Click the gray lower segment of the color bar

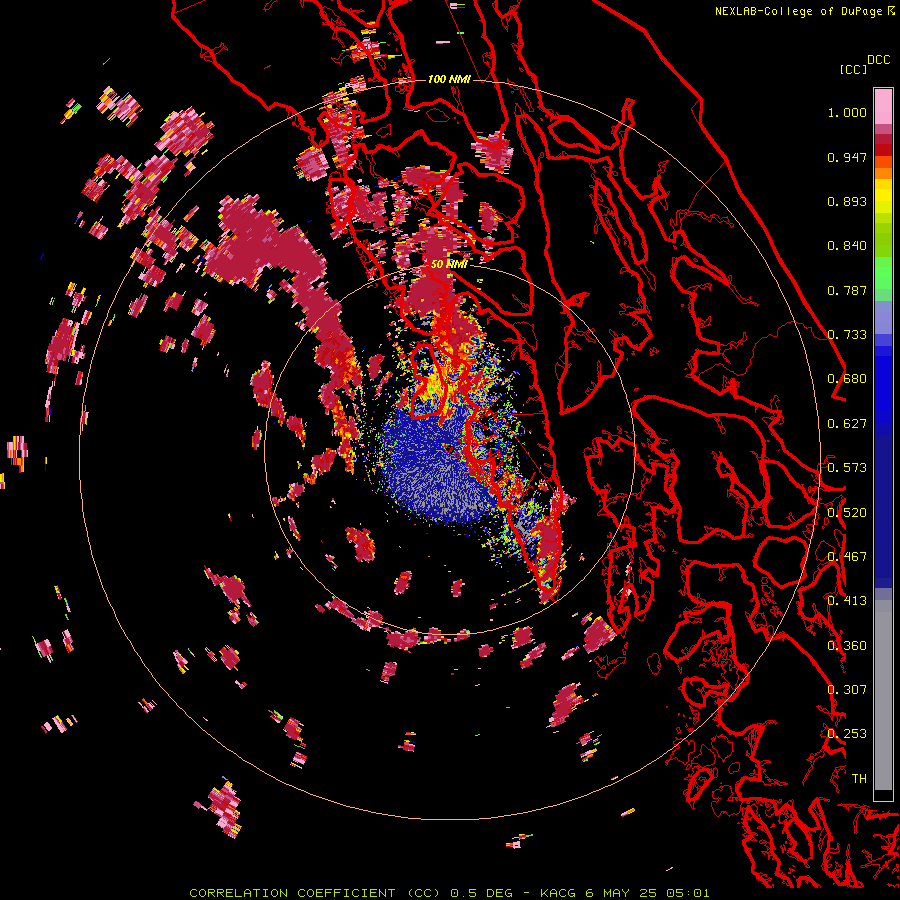point(883,695)
